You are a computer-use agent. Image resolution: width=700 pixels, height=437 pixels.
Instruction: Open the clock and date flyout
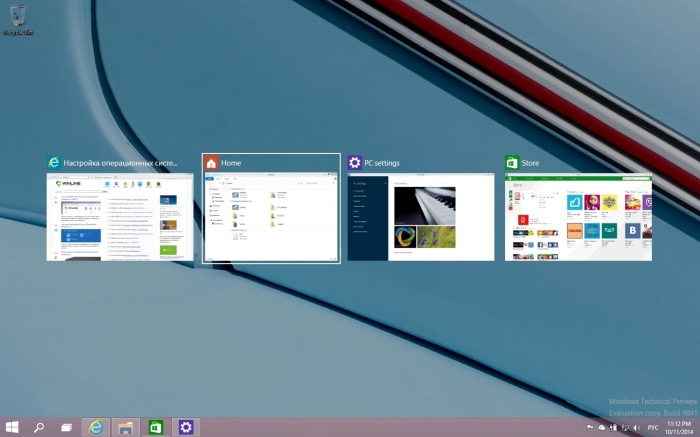[680, 427]
